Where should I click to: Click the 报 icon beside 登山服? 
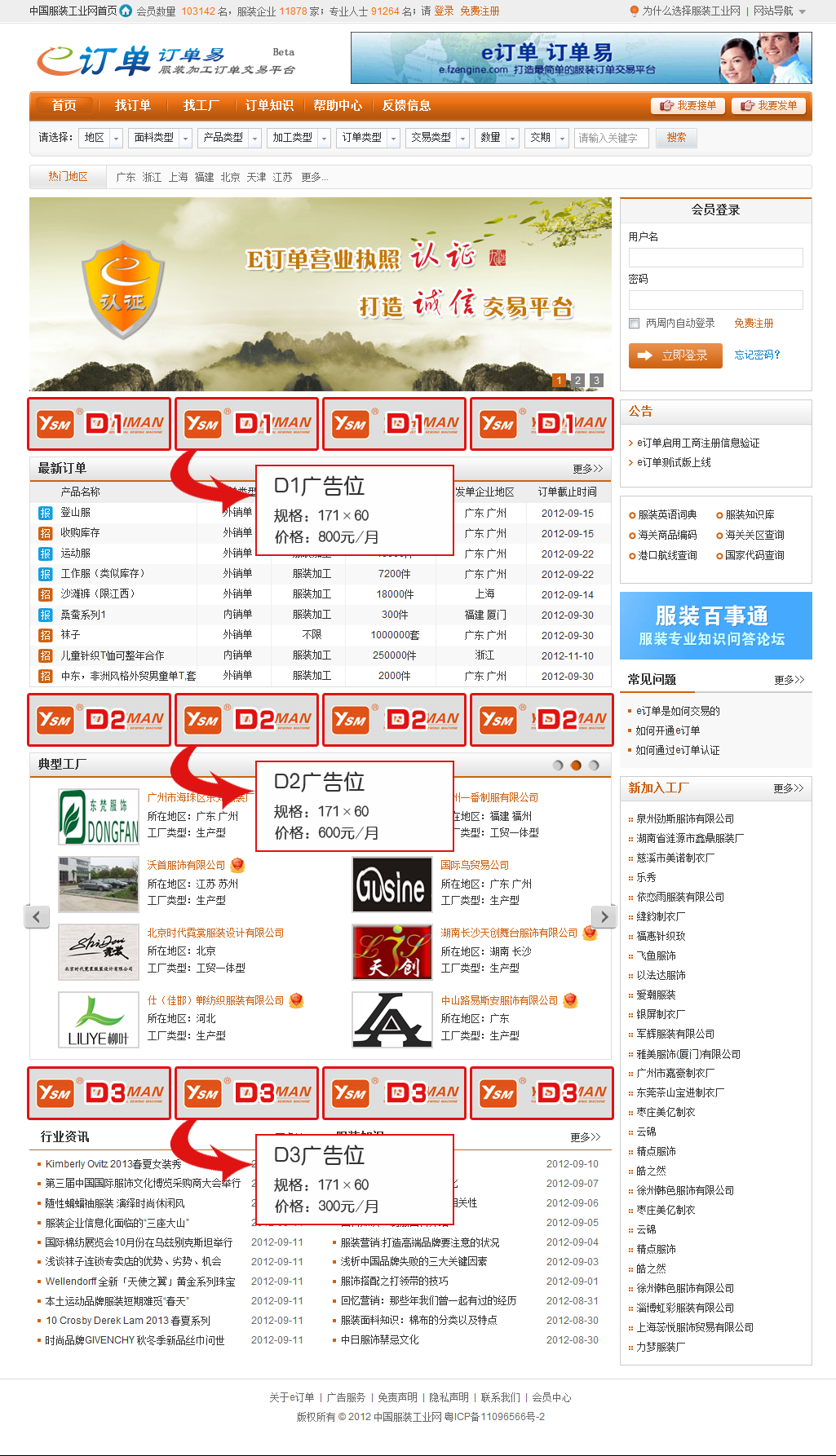[x=46, y=513]
